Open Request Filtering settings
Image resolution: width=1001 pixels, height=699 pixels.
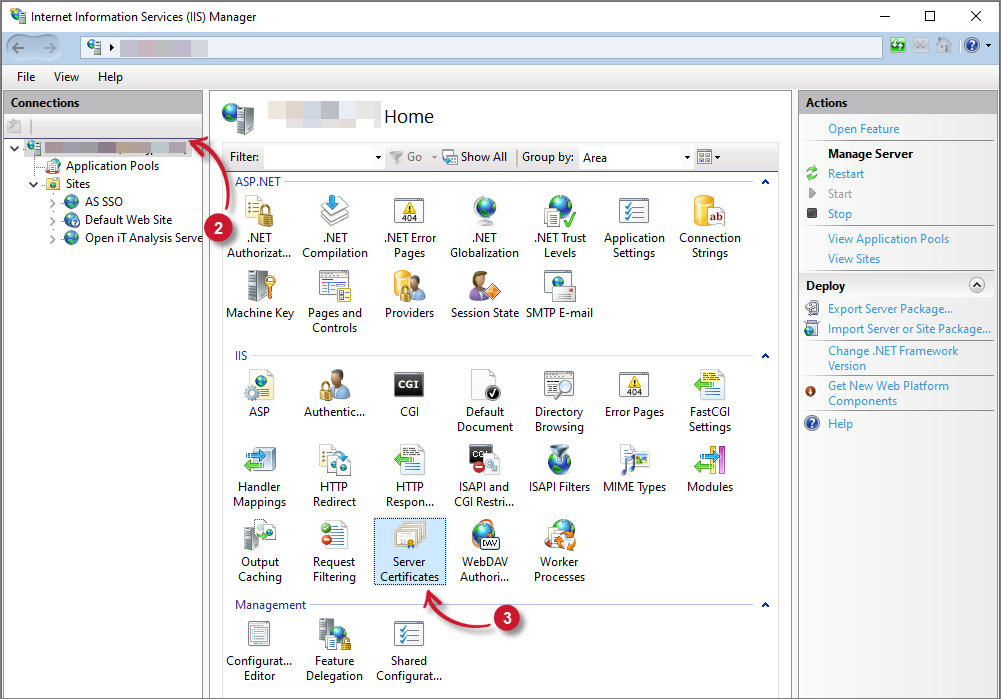[334, 550]
